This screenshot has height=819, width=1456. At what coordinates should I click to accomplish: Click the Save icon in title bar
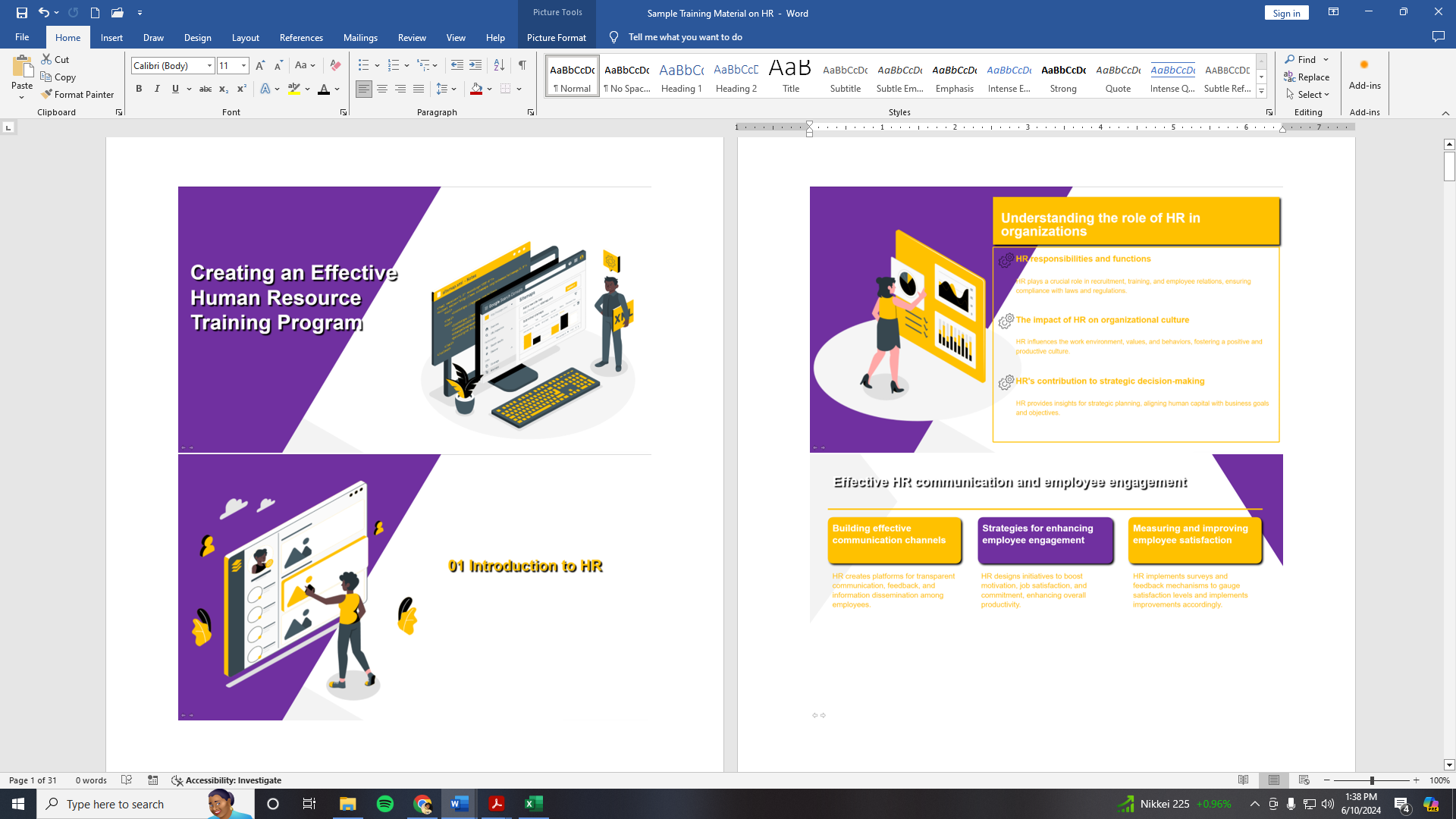click(x=22, y=12)
